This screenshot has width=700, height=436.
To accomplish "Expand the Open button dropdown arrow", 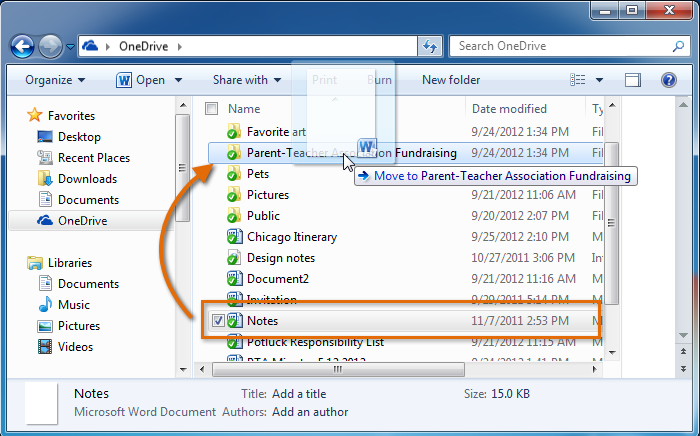I will click(178, 80).
